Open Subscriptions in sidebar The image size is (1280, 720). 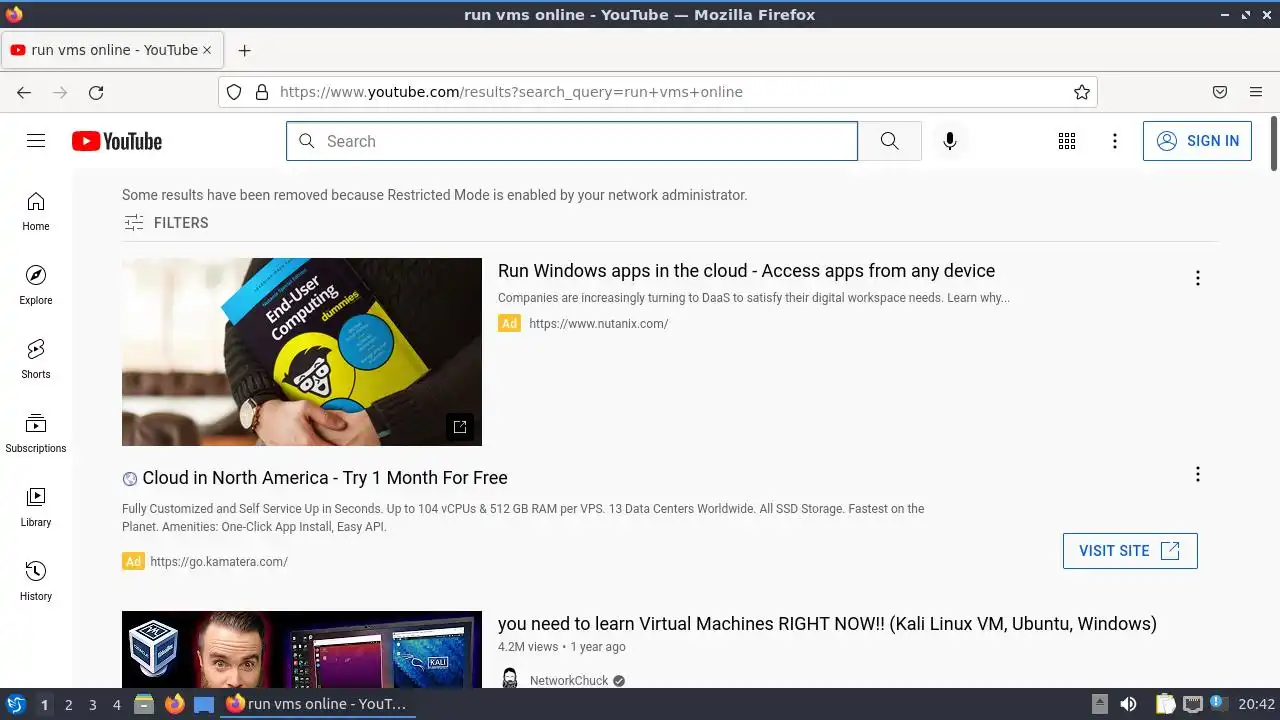click(x=36, y=433)
